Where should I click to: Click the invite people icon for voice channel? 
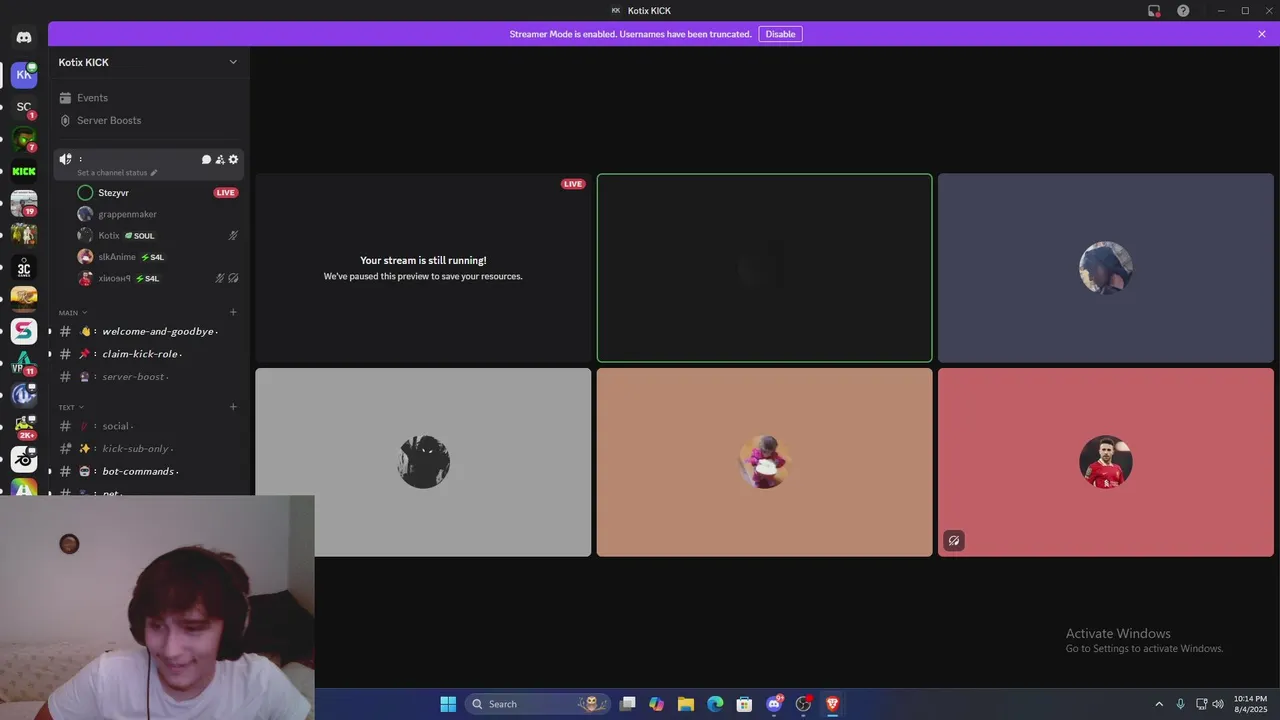pyautogui.click(x=220, y=159)
